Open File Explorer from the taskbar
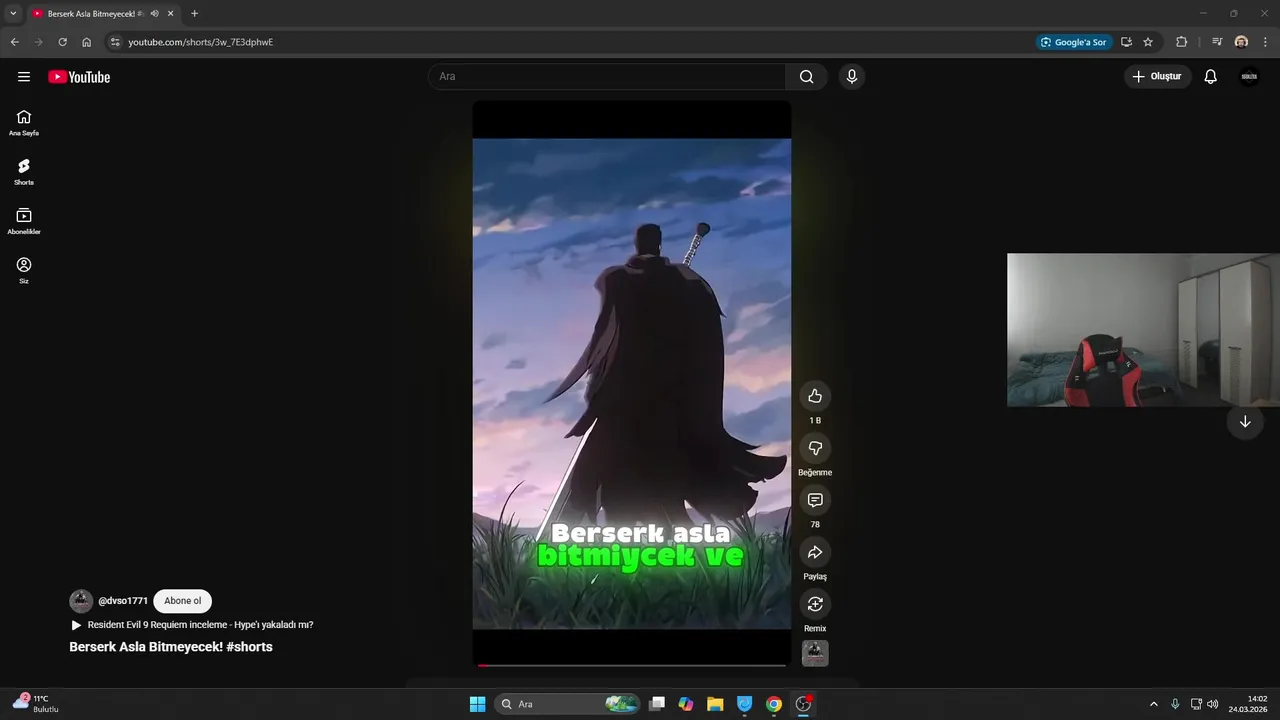Screen dimensions: 1280x720 click(715, 704)
